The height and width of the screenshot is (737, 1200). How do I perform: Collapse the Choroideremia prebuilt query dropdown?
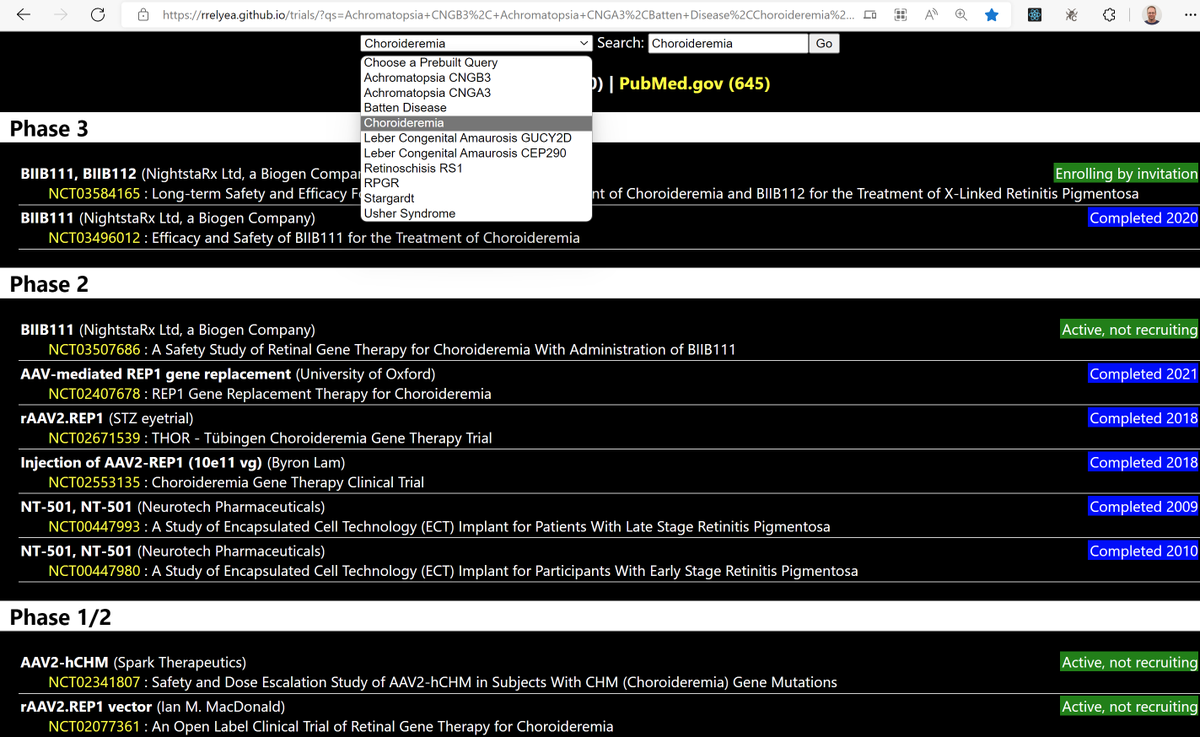pos(476,43)
